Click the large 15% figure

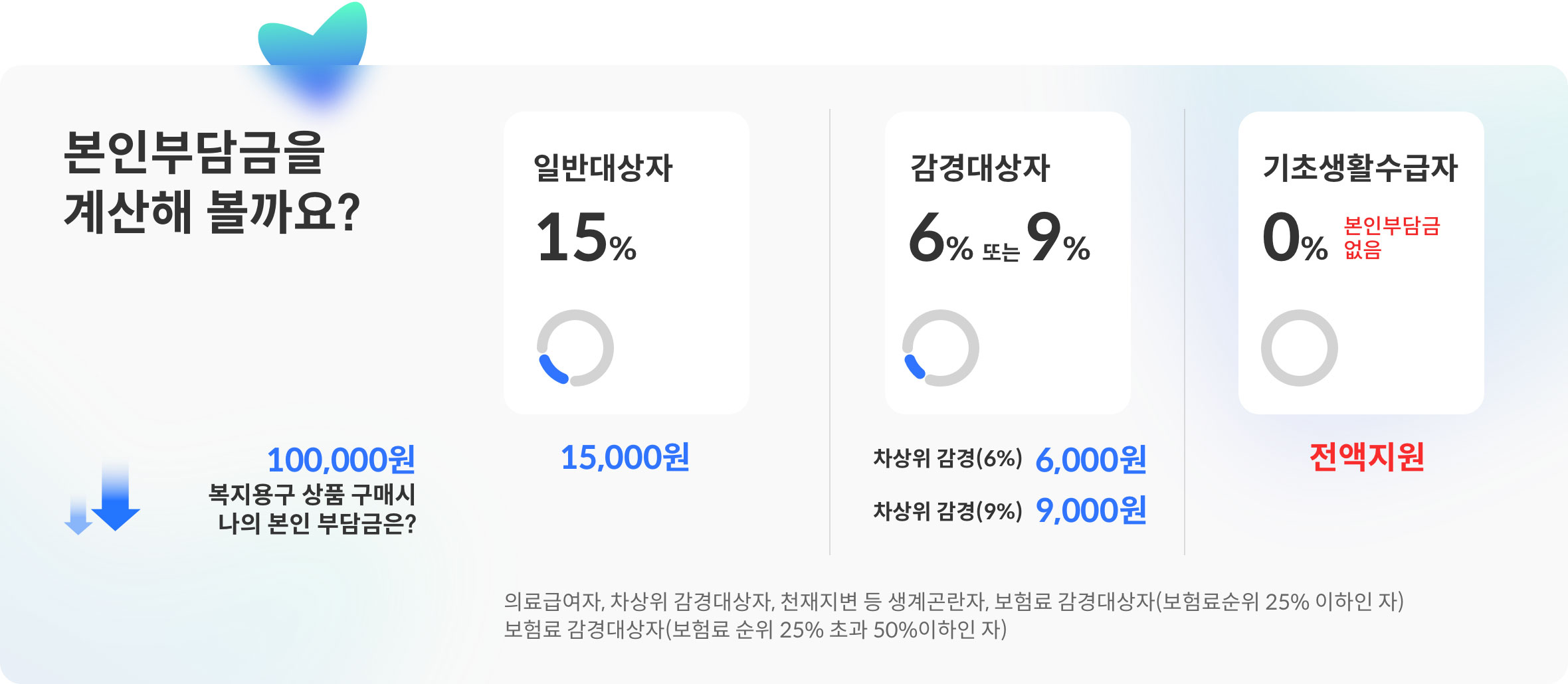tap(587, 237)
